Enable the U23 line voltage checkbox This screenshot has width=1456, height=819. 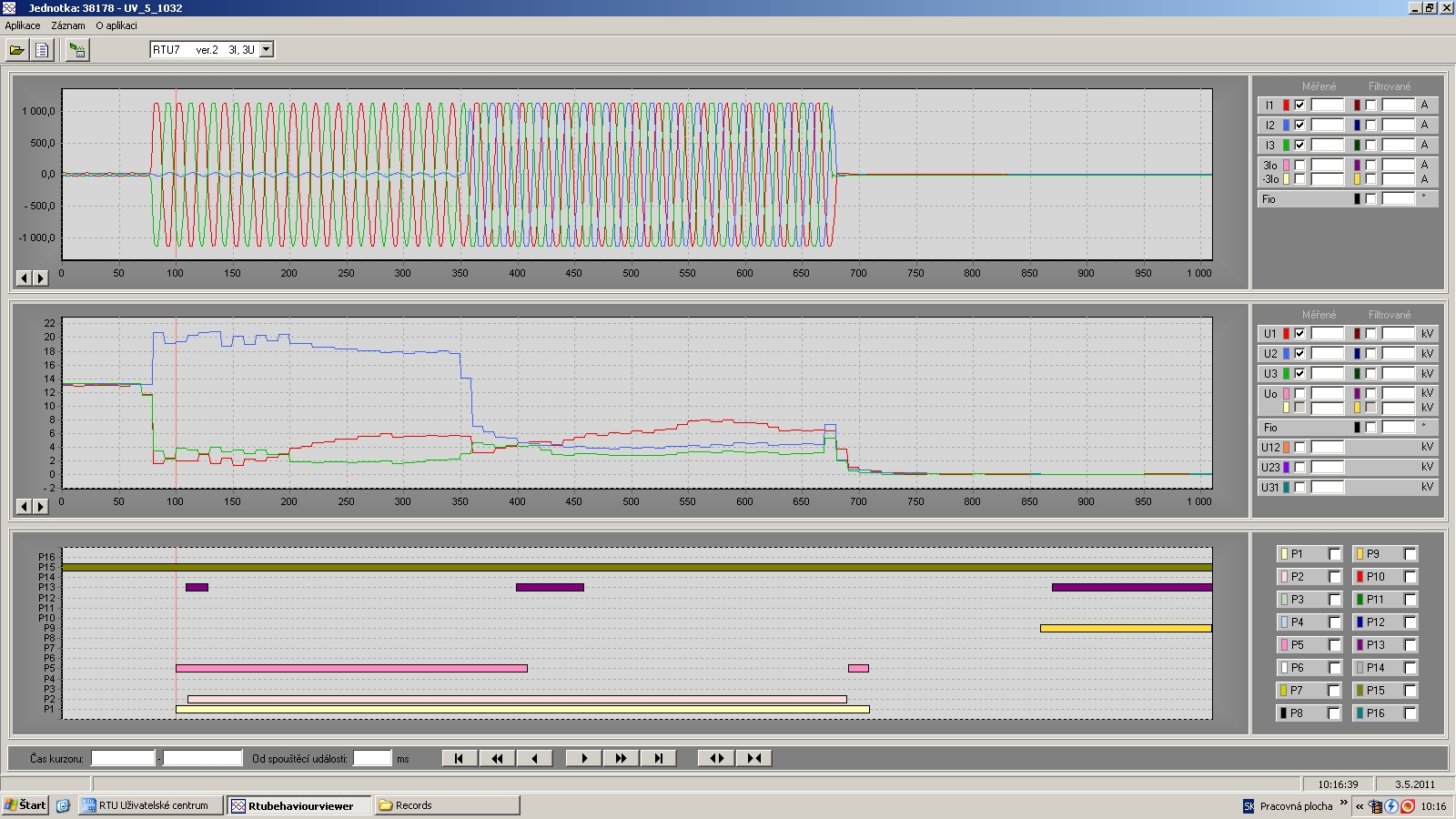(1299, 468)
